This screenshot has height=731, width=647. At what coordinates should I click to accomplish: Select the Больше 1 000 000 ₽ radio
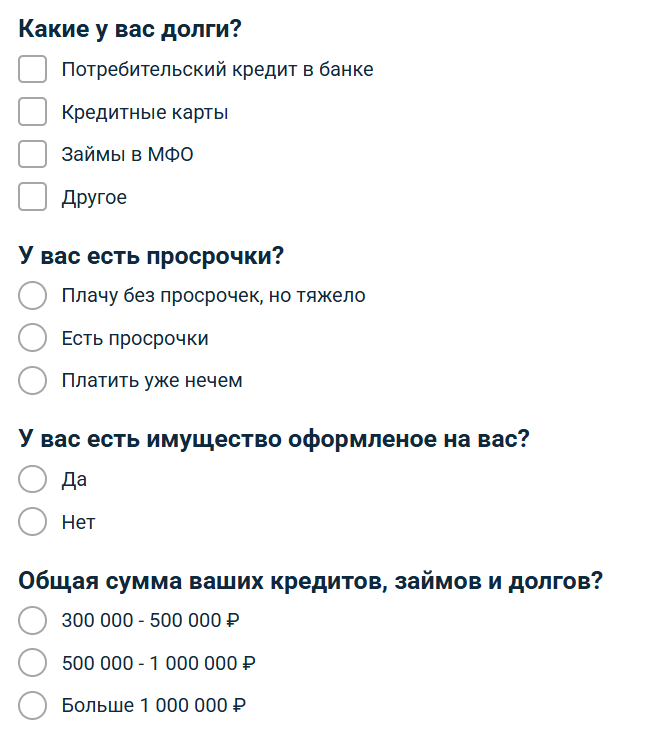[x=32, y=705]
